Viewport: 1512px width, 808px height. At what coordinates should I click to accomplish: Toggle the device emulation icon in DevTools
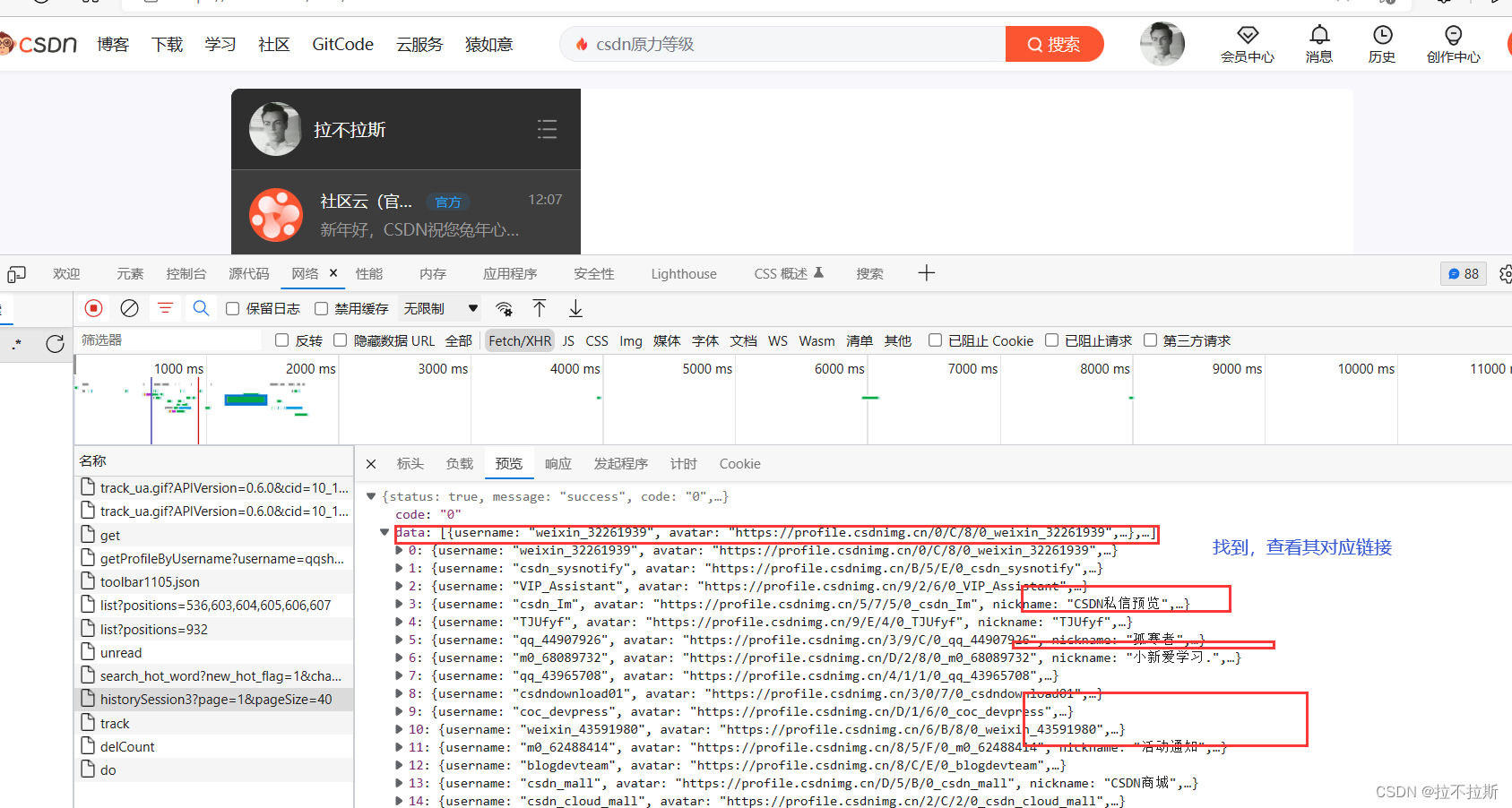coord(16,274)
